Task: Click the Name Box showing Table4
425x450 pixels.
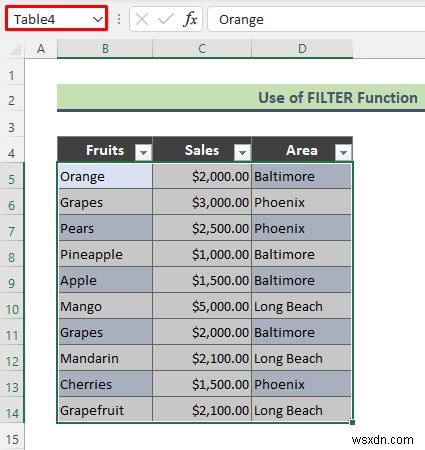Action: 56,20
